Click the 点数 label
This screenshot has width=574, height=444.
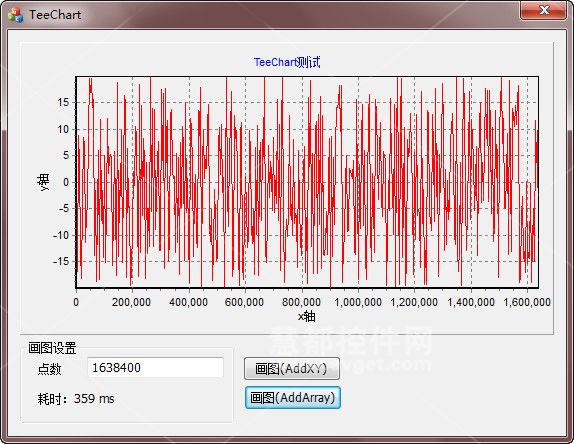tap(49, 369)
